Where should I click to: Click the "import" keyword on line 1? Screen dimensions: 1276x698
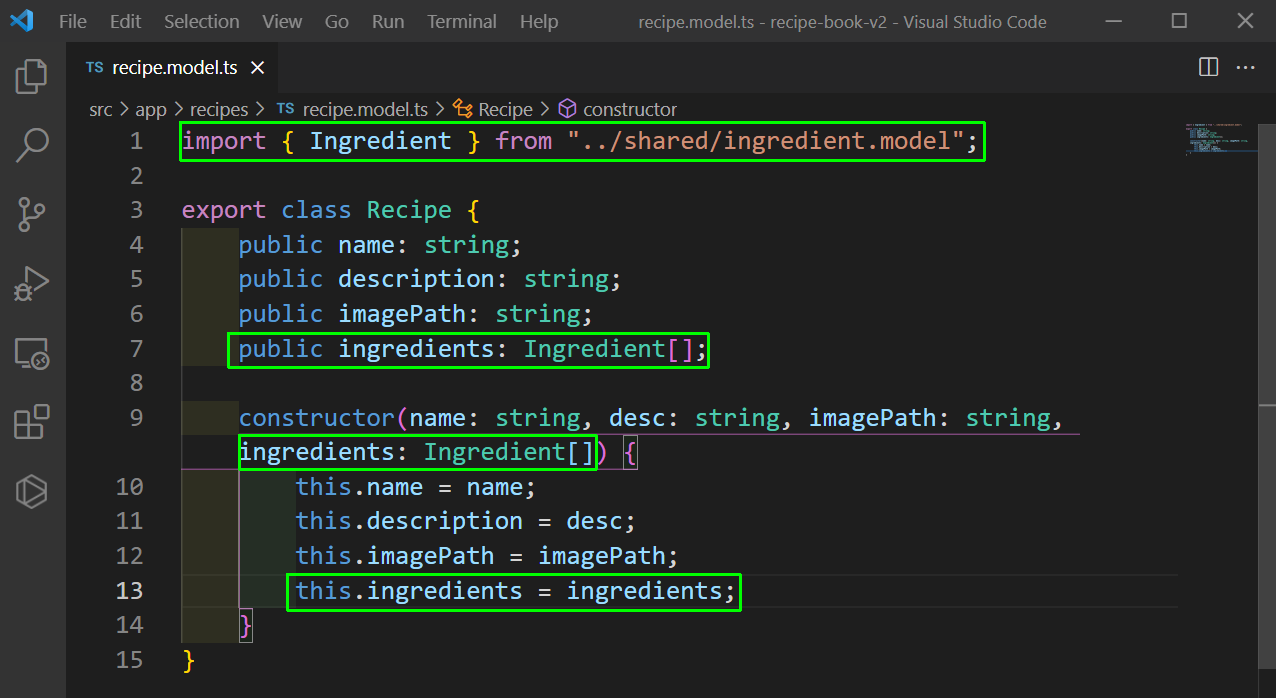click(x=224, y=141)
